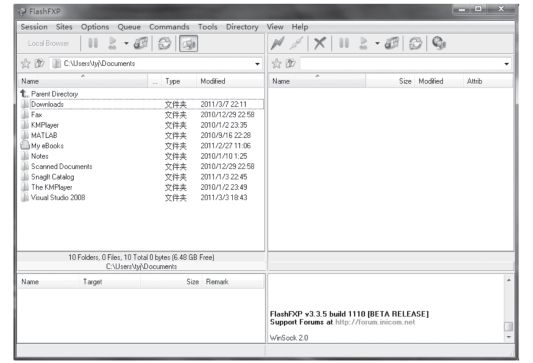Click left pane abort/disconnect film icon

coord(141,43)
